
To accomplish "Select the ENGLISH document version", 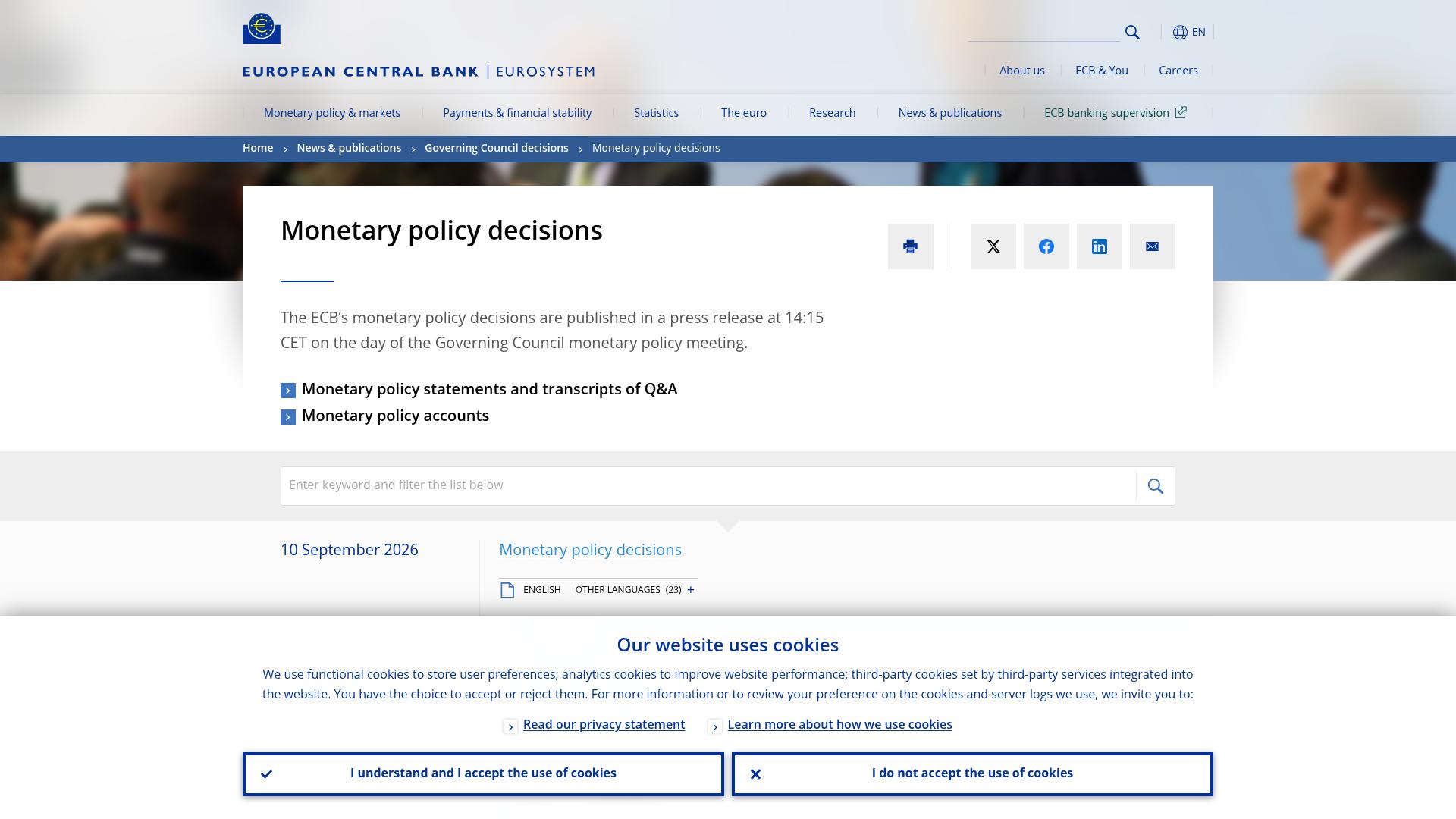I will [x=542, y=590].
